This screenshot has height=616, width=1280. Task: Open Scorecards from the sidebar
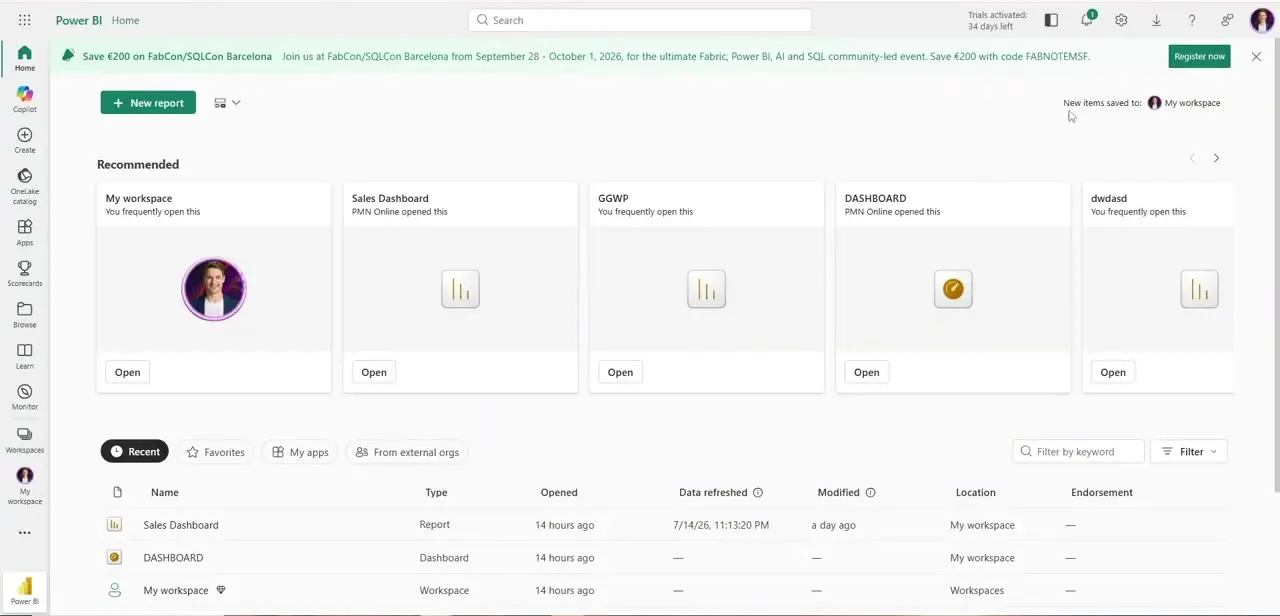point(24,274)
